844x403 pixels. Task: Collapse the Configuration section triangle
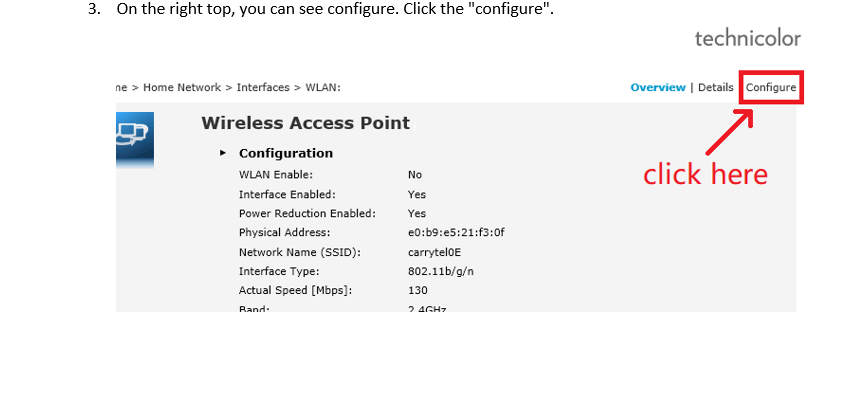pos(223,153)
